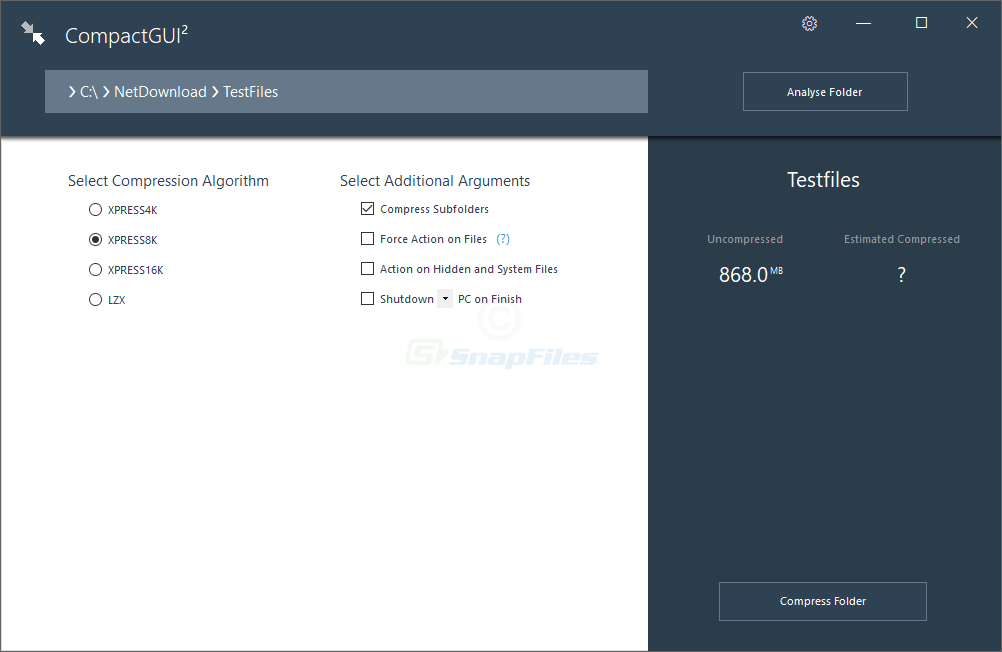
Task: Uncheck Compress Subfolders
Action: pyautogui.click(x=367, y=209)
